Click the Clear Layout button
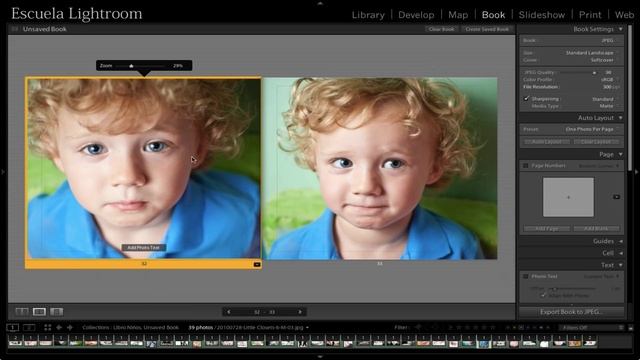 click(x=596, y=142)
